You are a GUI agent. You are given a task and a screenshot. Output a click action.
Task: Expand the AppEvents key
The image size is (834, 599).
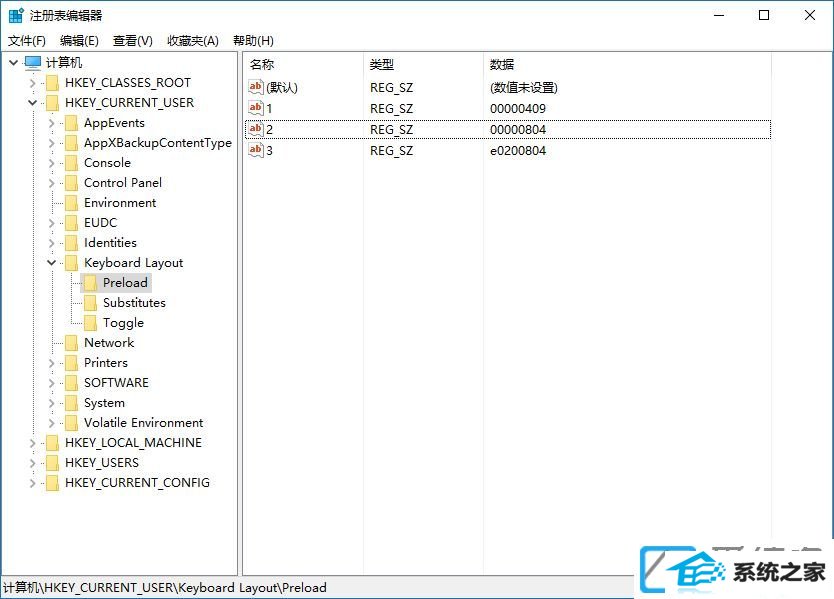pos(52,123)
